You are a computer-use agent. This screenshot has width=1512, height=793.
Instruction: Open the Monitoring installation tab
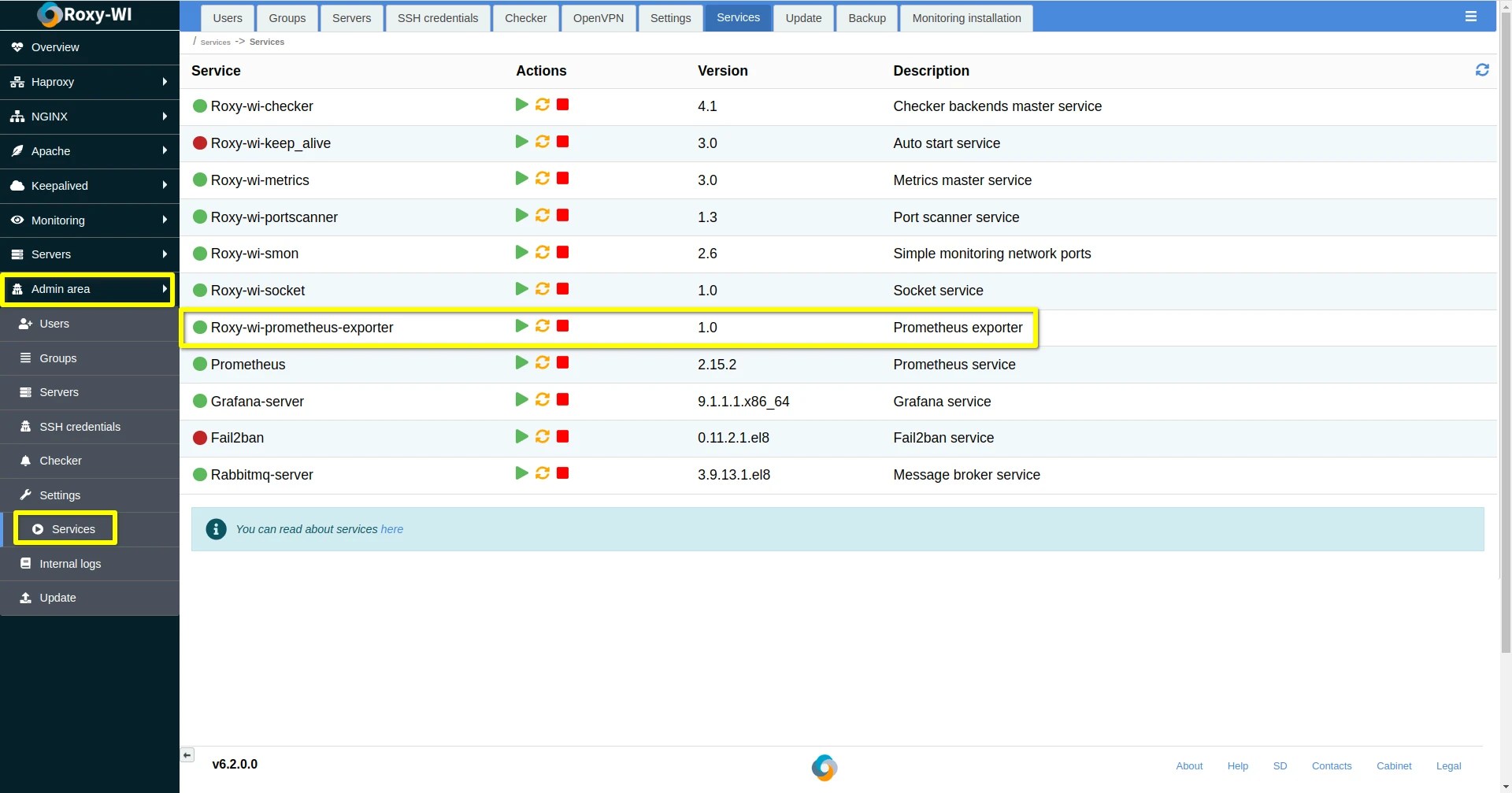(966, 18)
